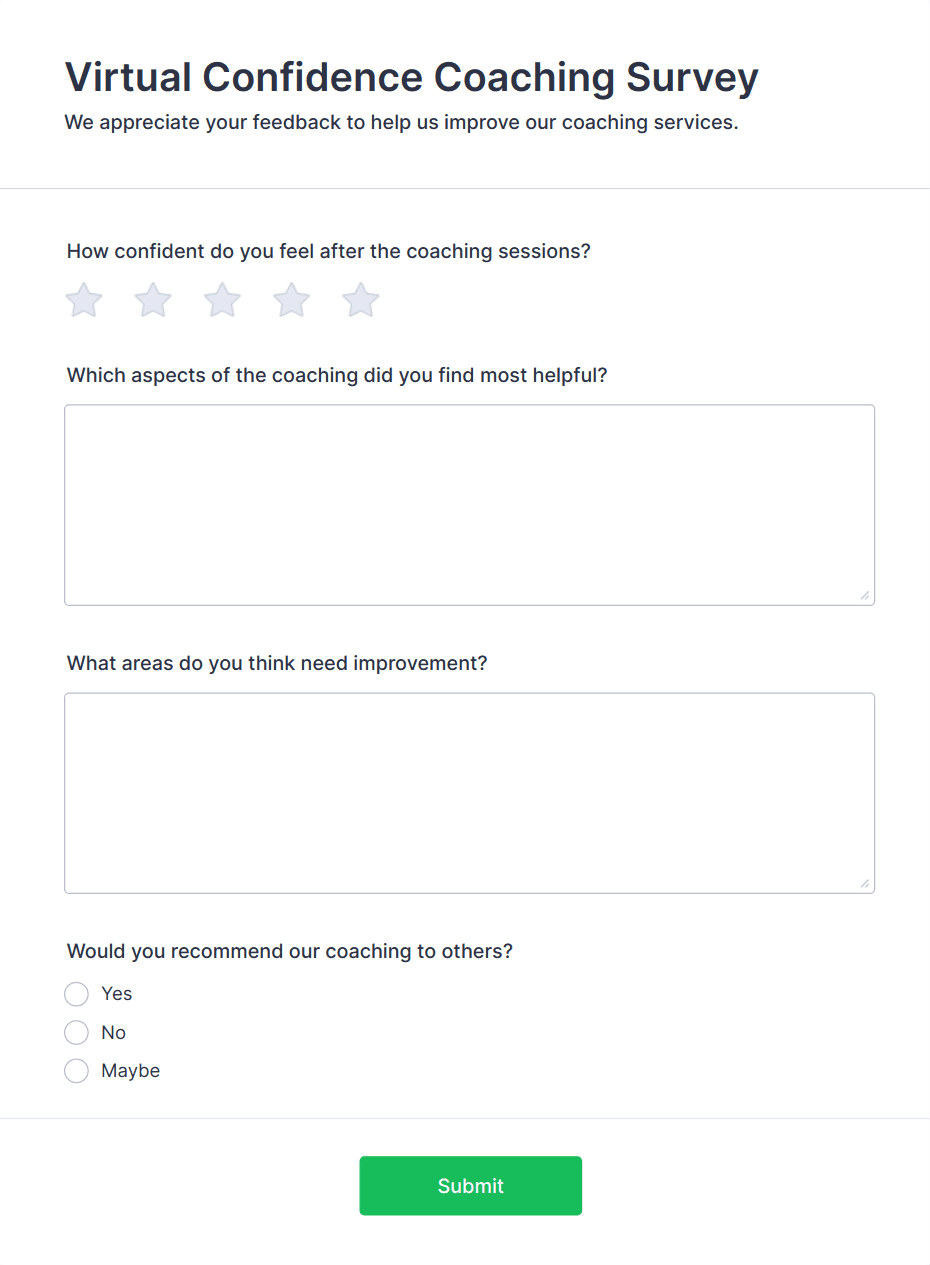930x1265 pixels.
Task: Select the third star rating
Action: coord(222,300)
